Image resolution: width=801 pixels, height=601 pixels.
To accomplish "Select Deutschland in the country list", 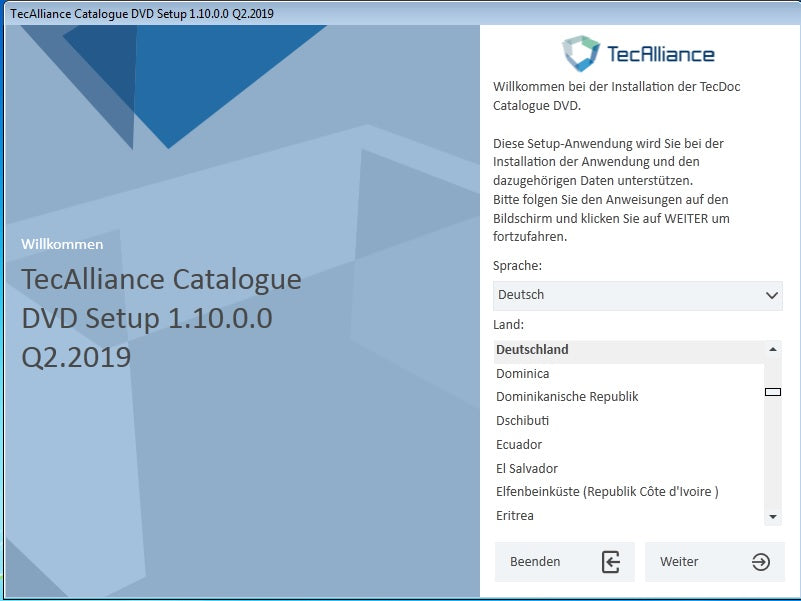I will click(532, 350).
